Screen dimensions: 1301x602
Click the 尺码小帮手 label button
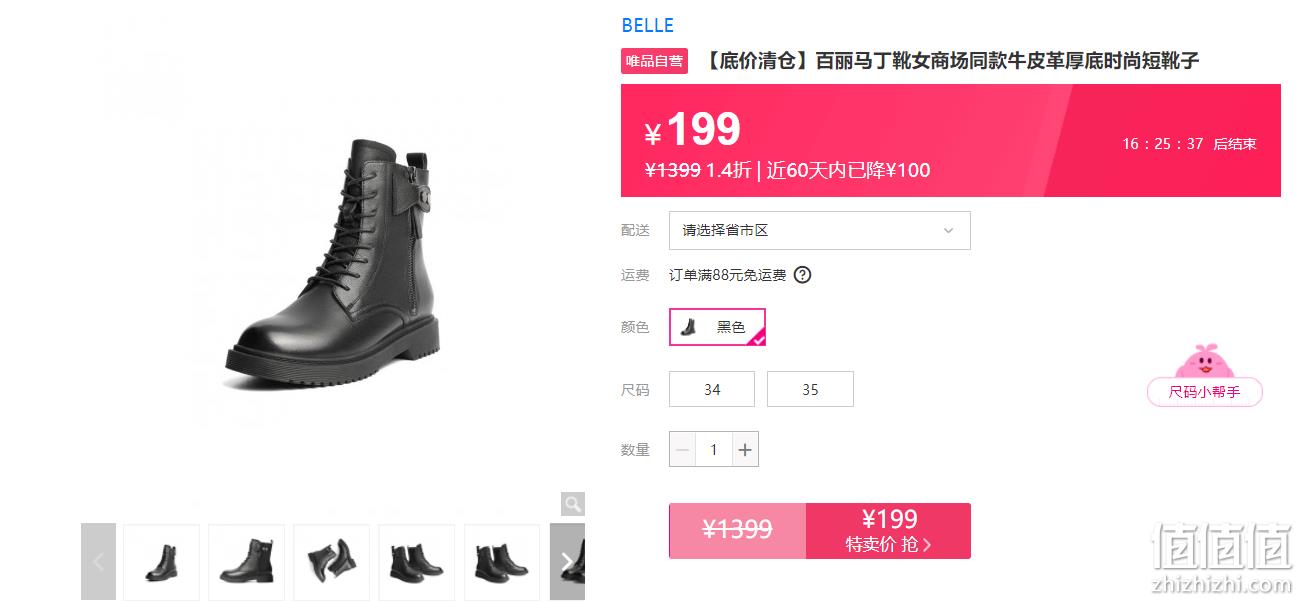(1205, 392)
